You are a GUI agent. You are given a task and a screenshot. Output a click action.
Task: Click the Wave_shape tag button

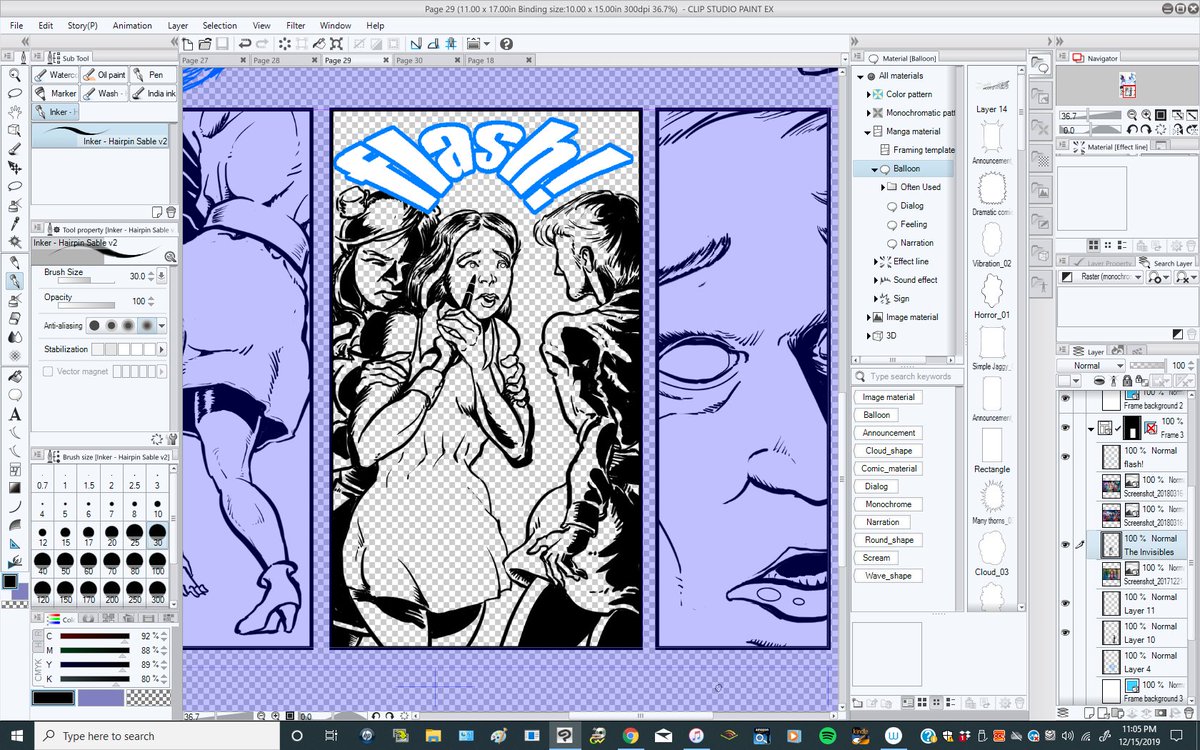(x=889, y=576)
